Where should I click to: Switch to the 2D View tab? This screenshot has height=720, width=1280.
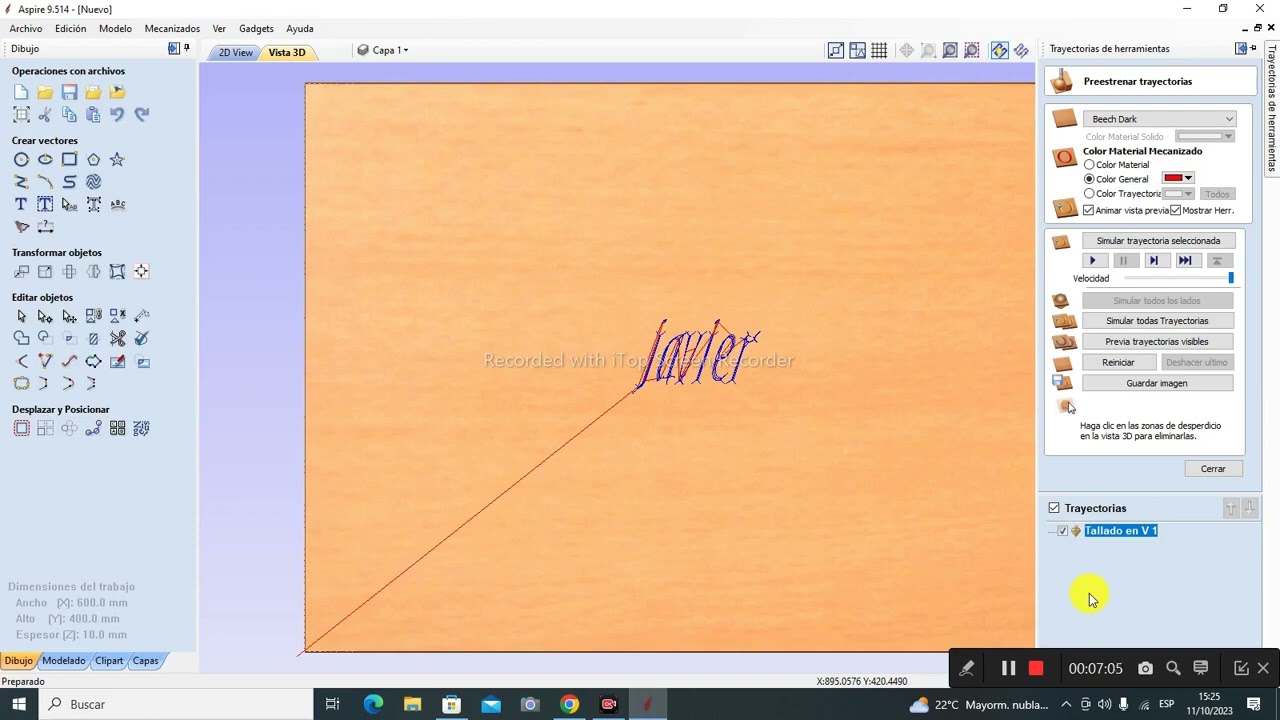click(x=236, y=52)
